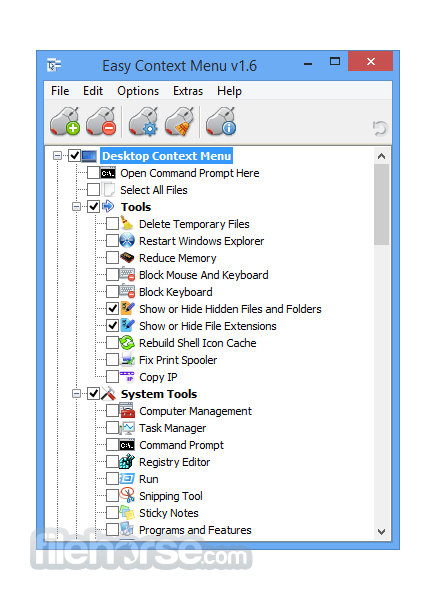Uncheck the System Tools group checkbox

[93, 393]
